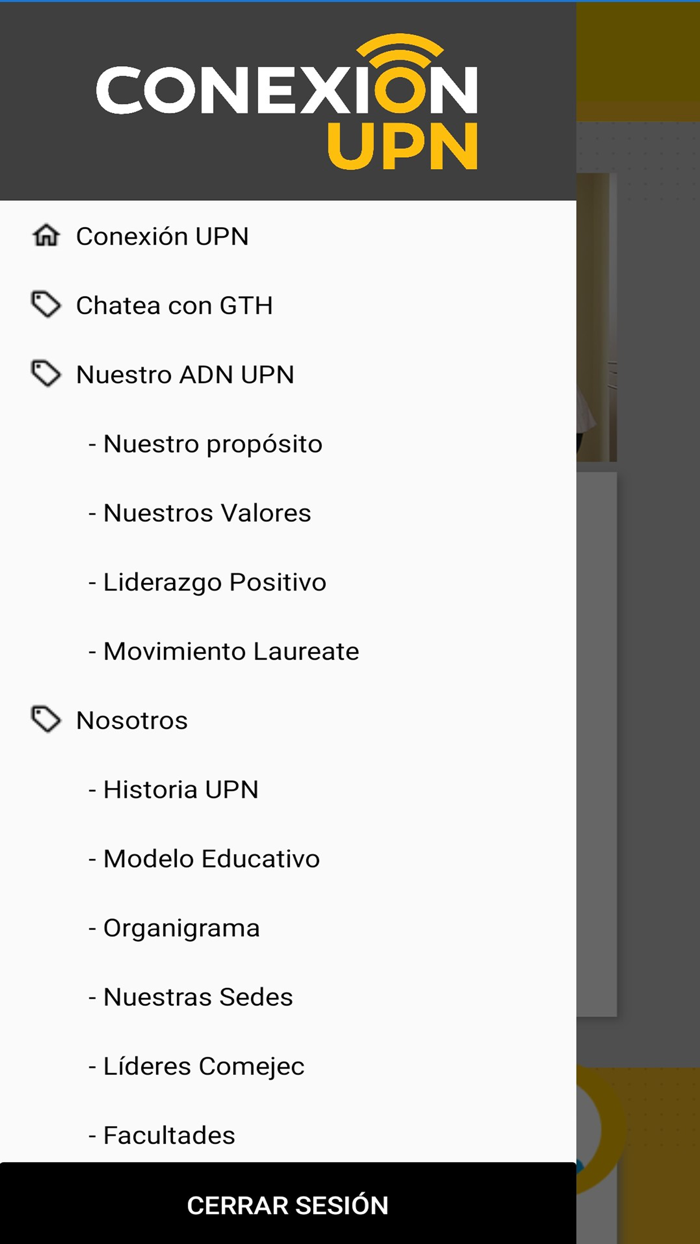The height and width of the screenshot is (1244, 700).
Task: Click the tag icon beside Chatea con GTH
Action: [x=47, y=305]
